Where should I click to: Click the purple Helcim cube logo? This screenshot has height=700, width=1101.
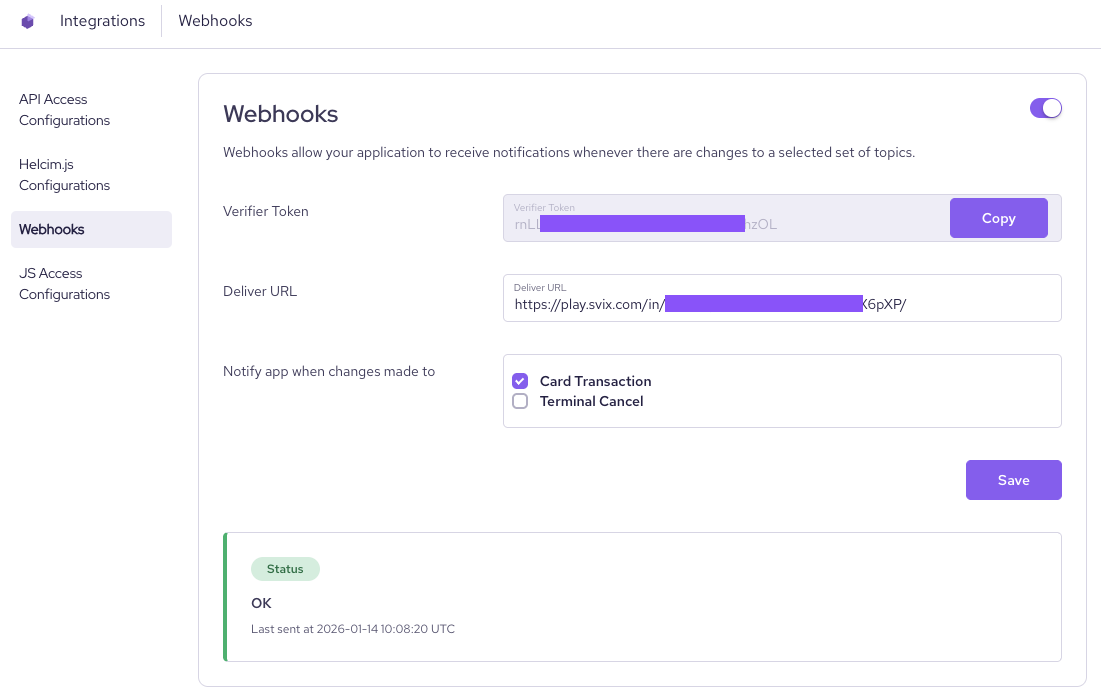27,21
